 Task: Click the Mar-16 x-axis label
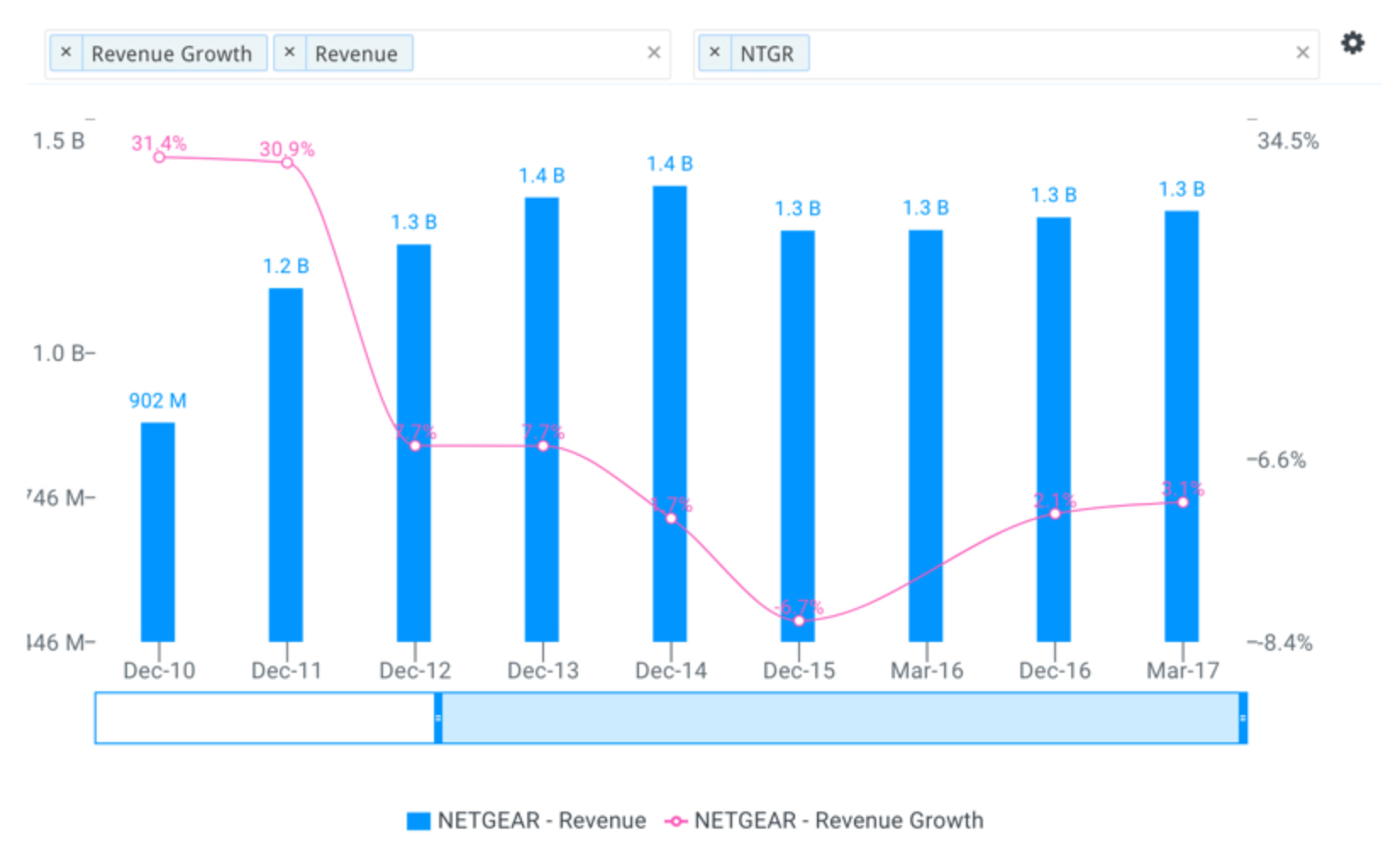coord(927,671)
